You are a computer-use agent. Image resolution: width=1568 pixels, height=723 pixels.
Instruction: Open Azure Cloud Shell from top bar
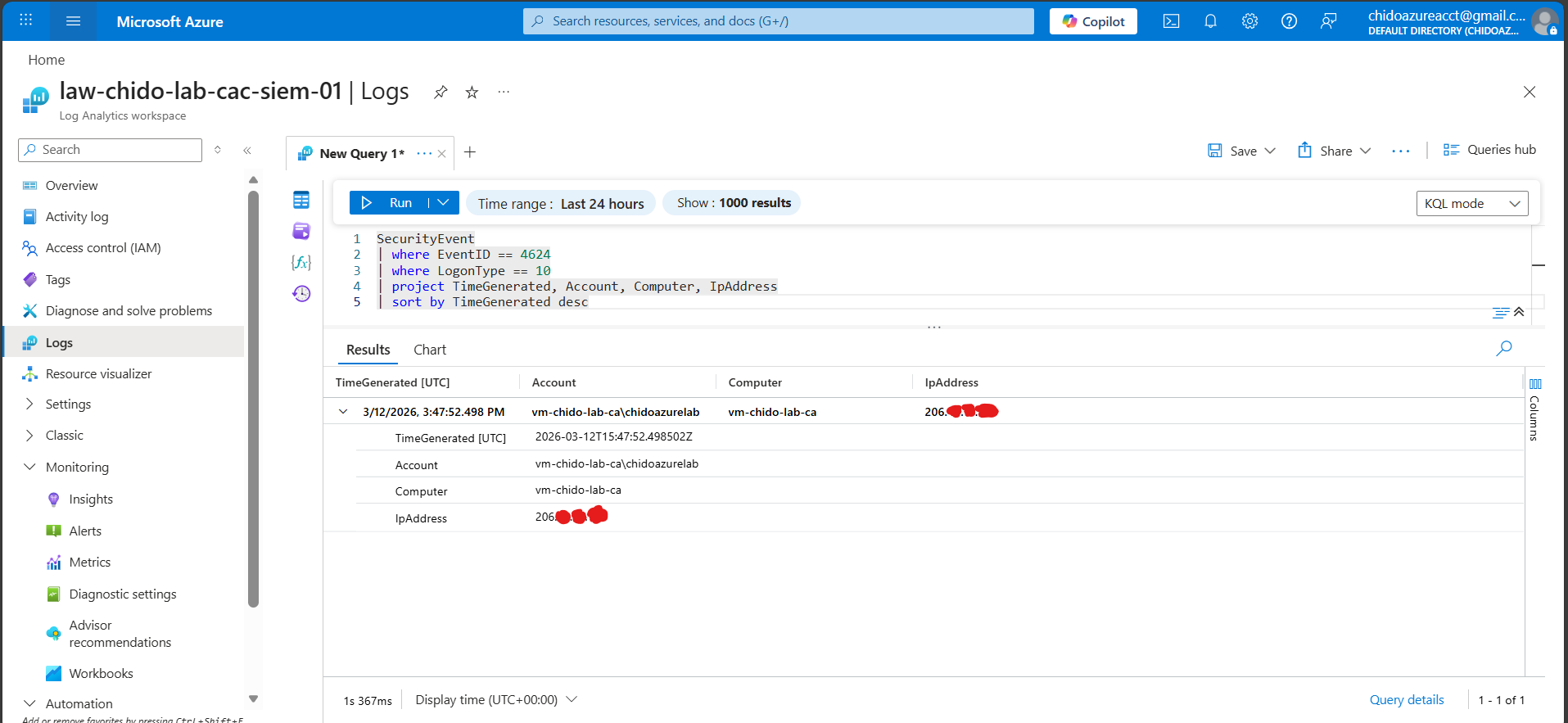point(1171,21)
